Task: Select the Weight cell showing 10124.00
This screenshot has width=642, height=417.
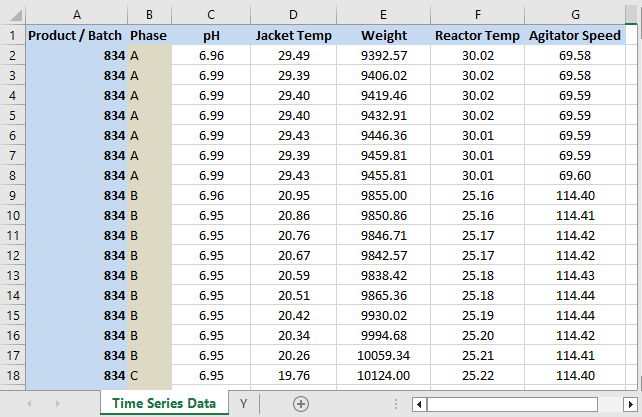Action: [384, 375]
